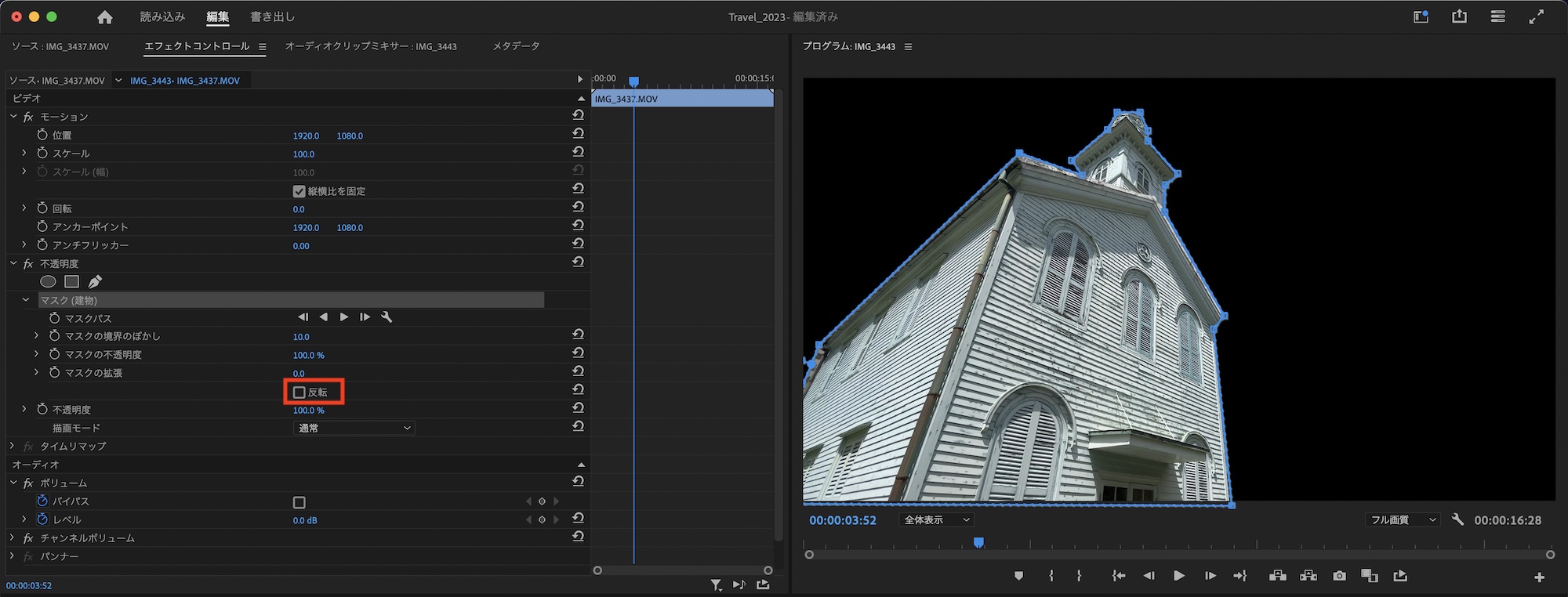Click the Home icon
The height and width of the screenshot is (597, 1568).
coord(104,17)
